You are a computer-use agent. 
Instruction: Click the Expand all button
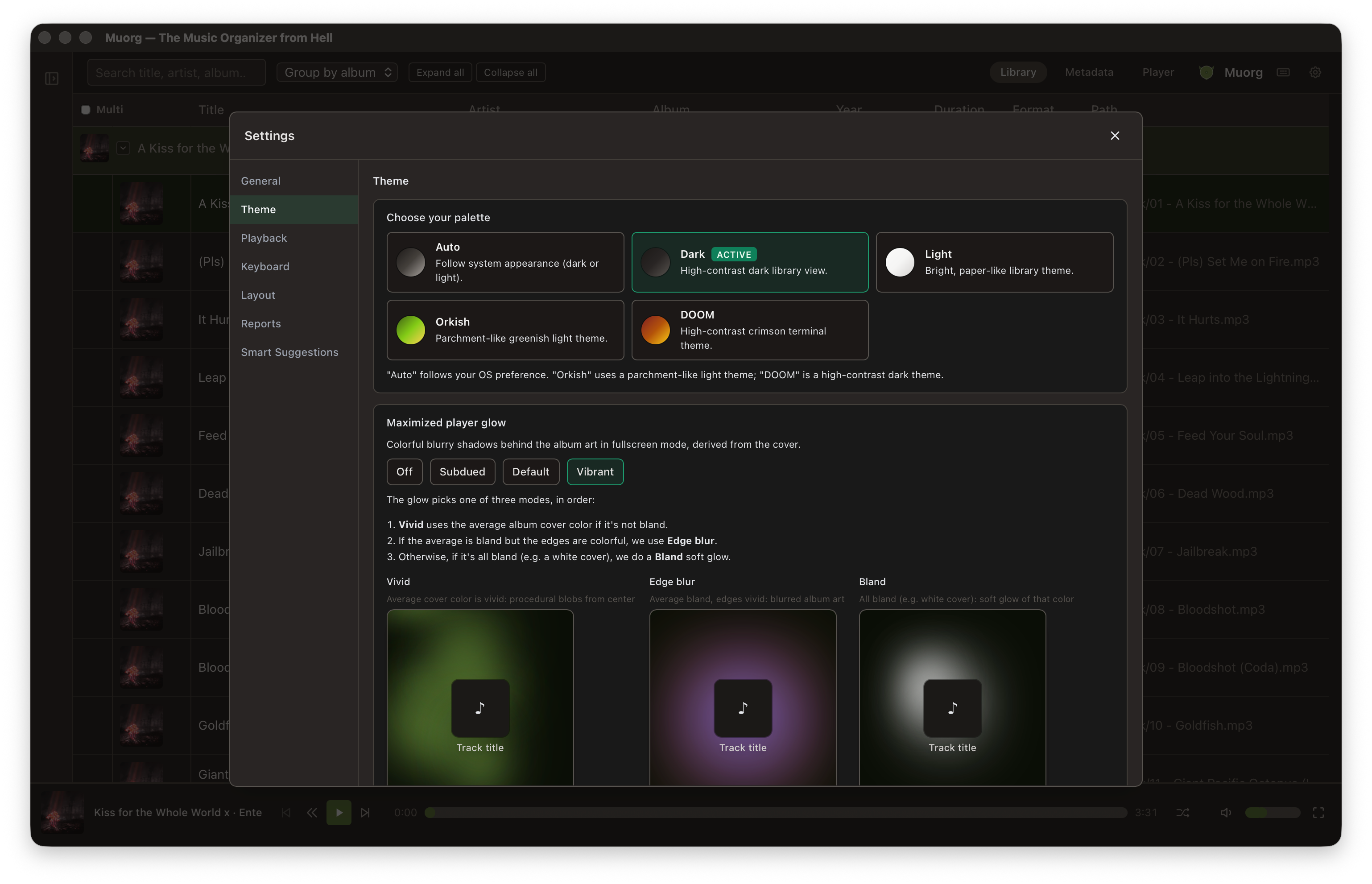click(440, 72)
